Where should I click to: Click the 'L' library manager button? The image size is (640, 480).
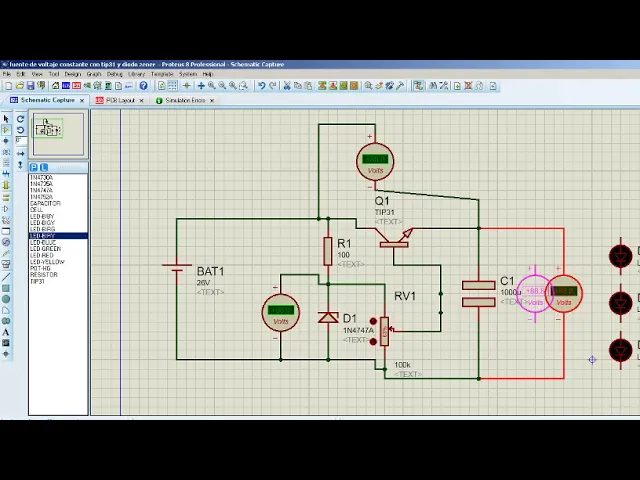44,167
